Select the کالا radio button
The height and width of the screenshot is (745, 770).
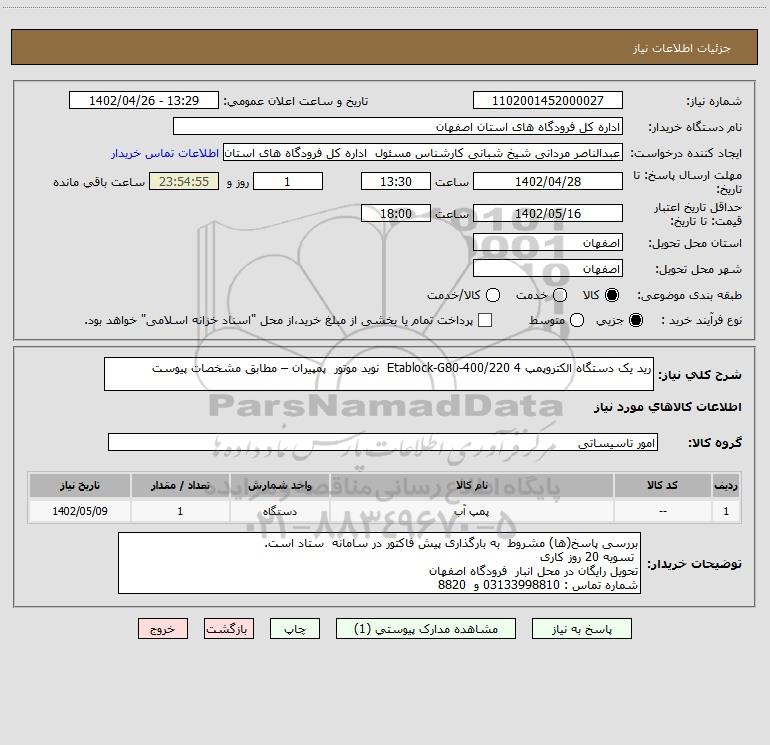[x=612, y=295]
